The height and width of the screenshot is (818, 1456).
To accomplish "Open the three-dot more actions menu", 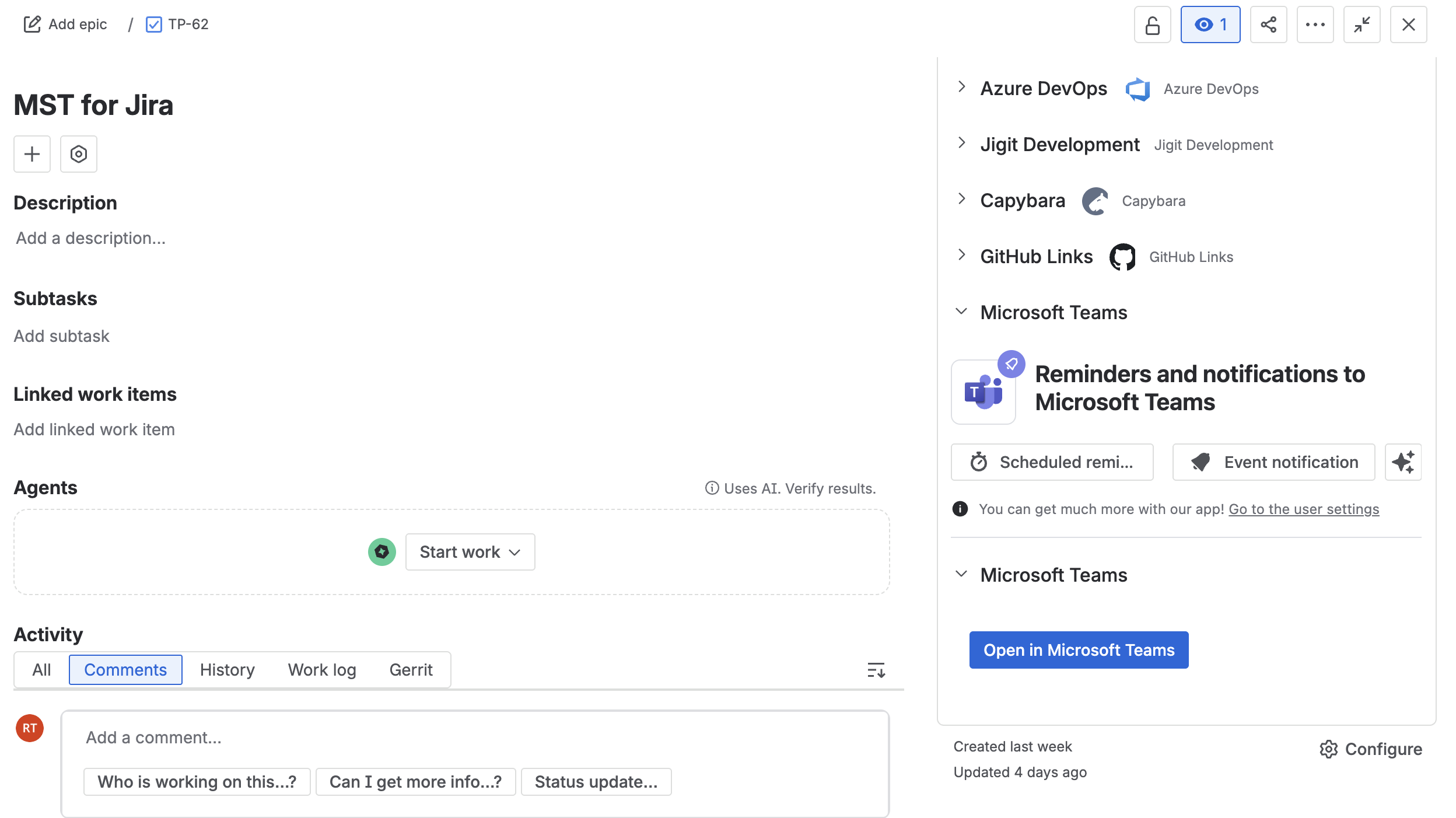I will [x=1315, y=25].
